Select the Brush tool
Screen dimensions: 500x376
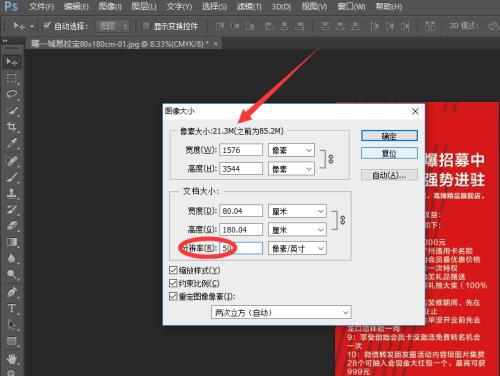click(x=12, y=177)
